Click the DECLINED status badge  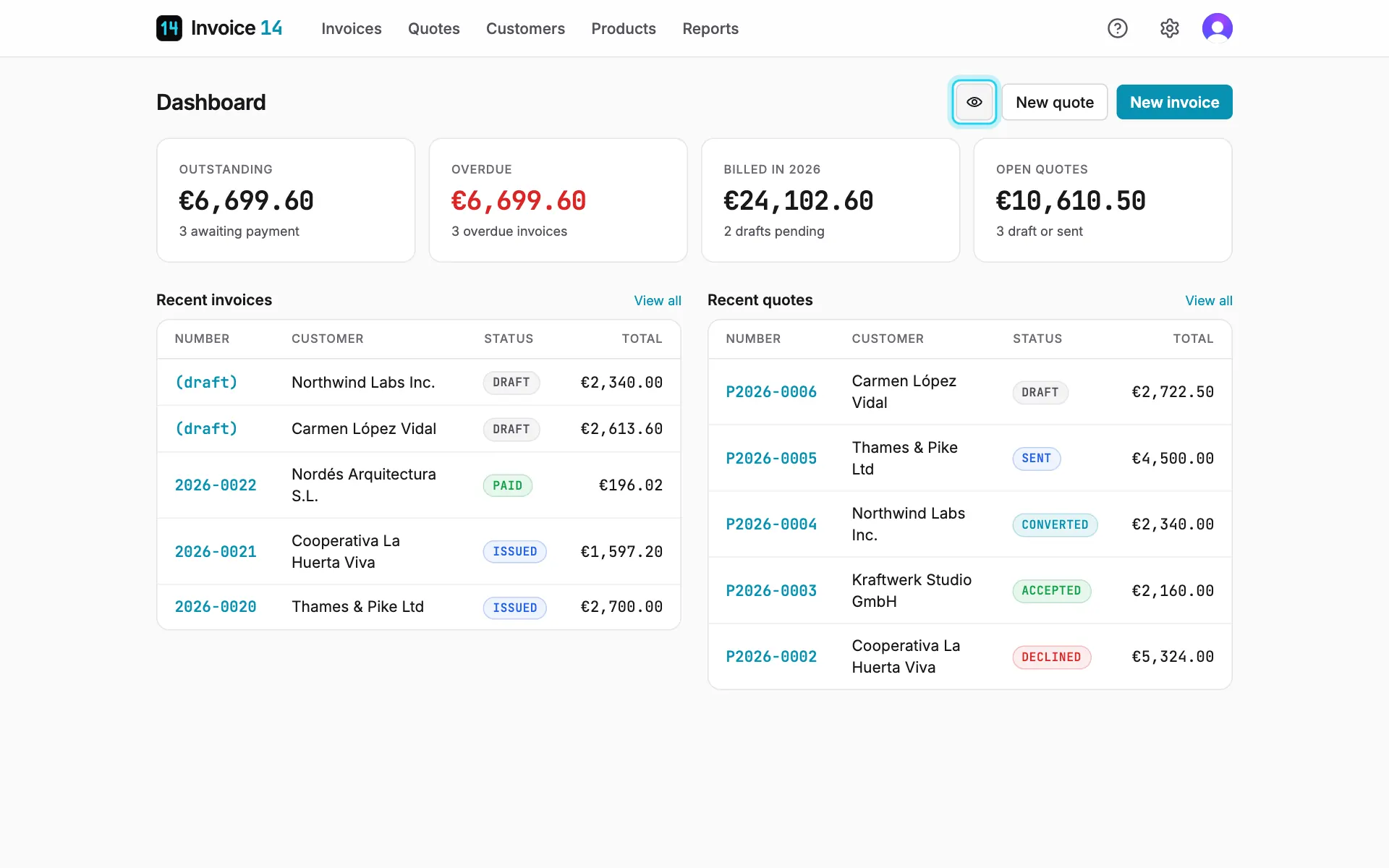click(1051, 657)
